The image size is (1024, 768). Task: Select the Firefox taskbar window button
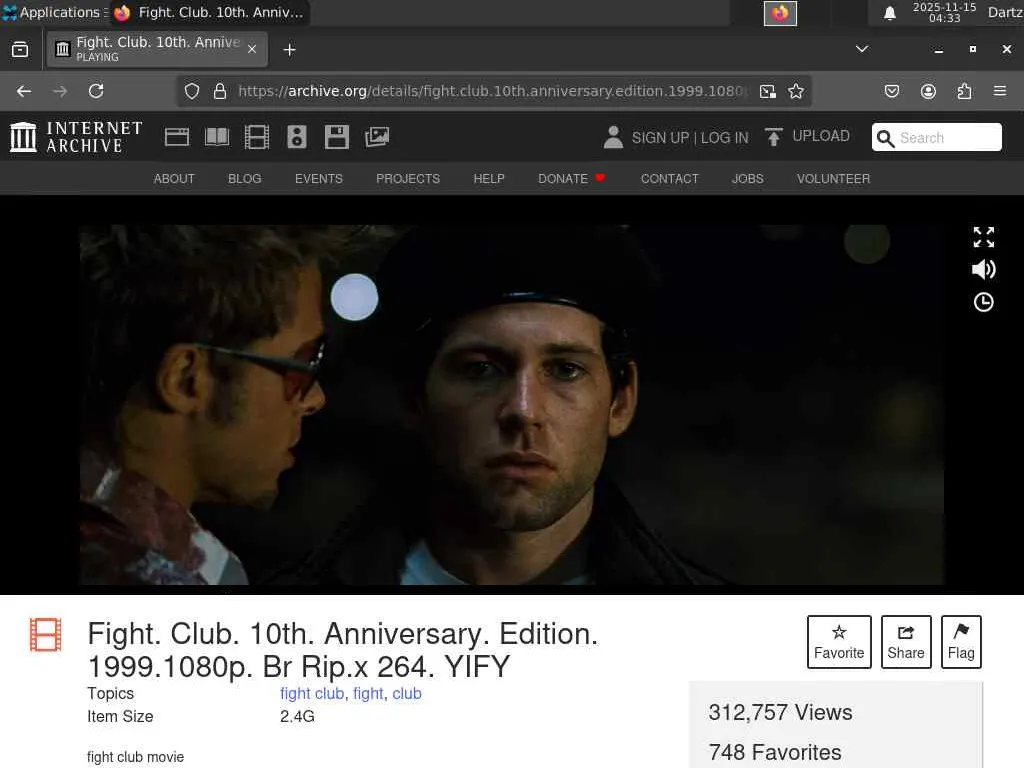(x=210, y=12)
